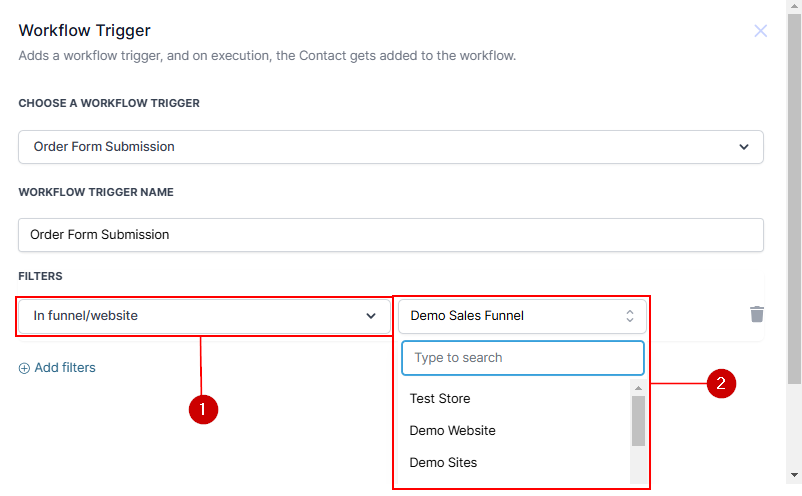Click up-down arrows on Demo Sales Funnel selector
This screenshot has height=496, width=802.
[x=630, y=316]
